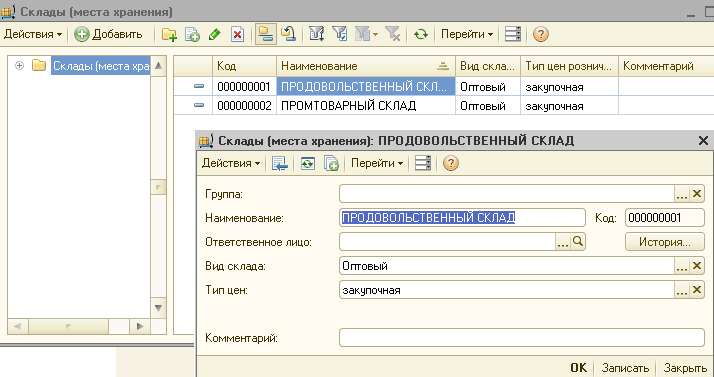Click the tree panel scroll down arrow
The height and width of the screenshot is (377, 714).
click(158, 308)
